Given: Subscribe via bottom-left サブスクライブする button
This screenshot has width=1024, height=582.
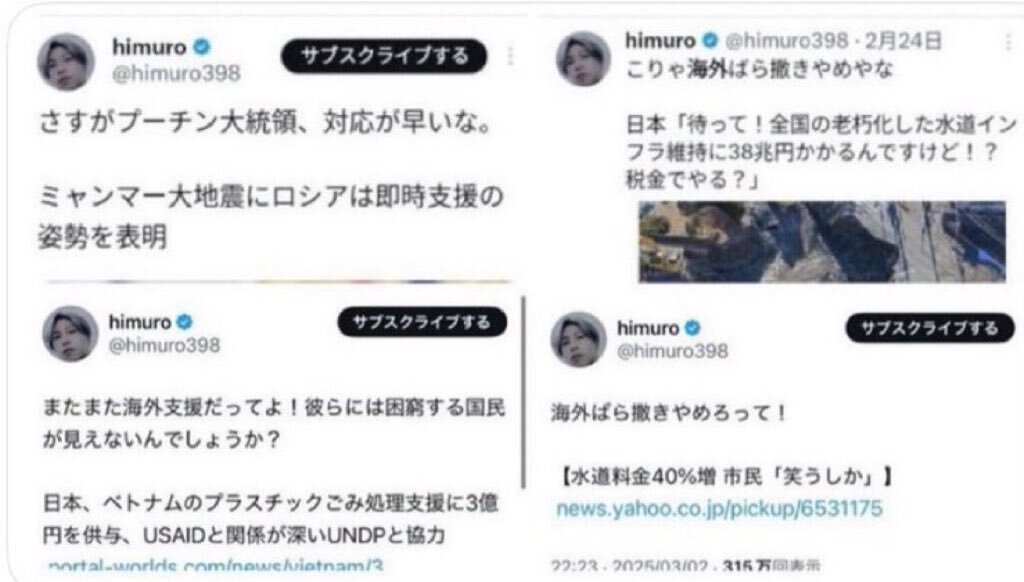Looking at the screenshot, I should (422, 322).
